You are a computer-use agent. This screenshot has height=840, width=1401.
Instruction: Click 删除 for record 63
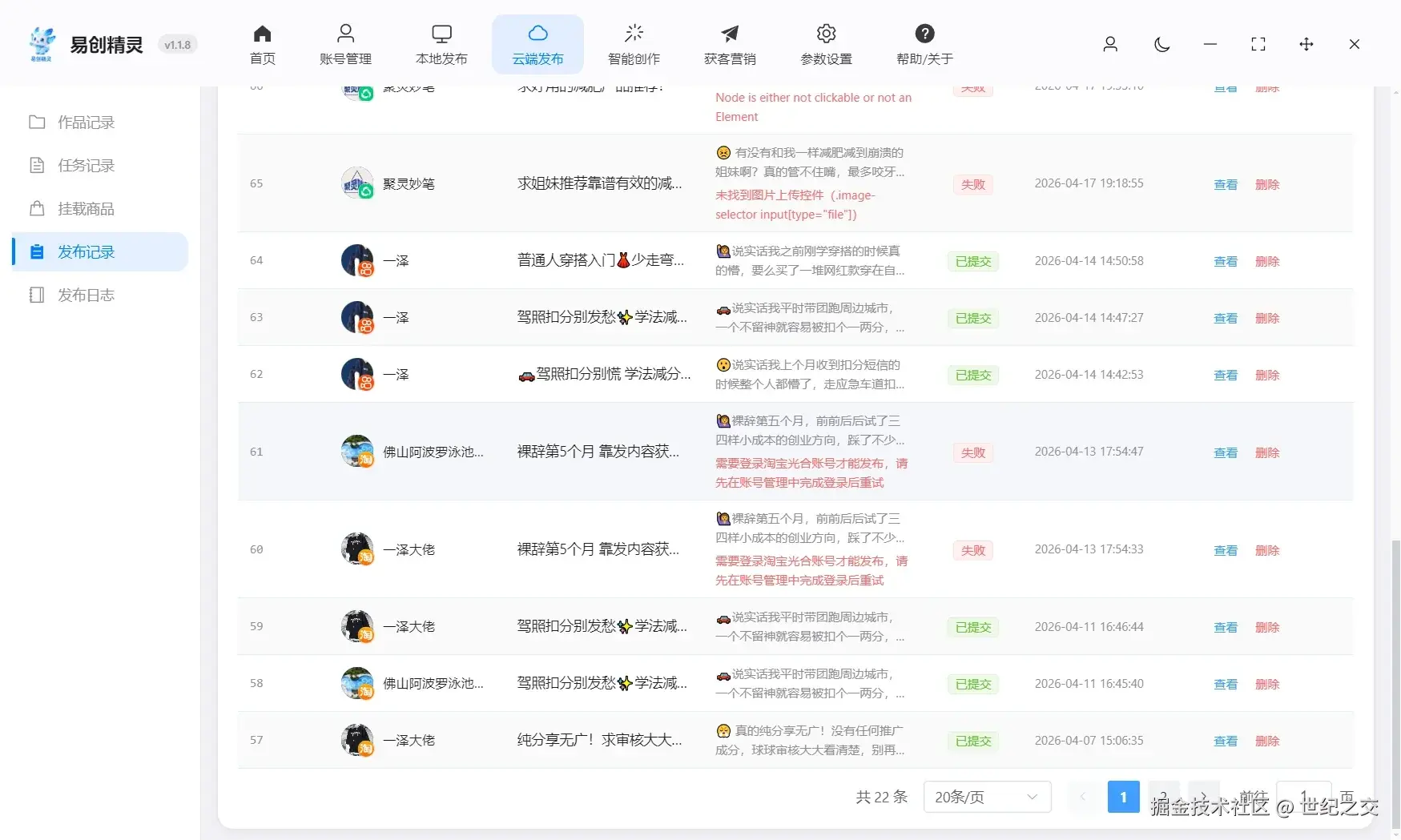click(1267, 318)
